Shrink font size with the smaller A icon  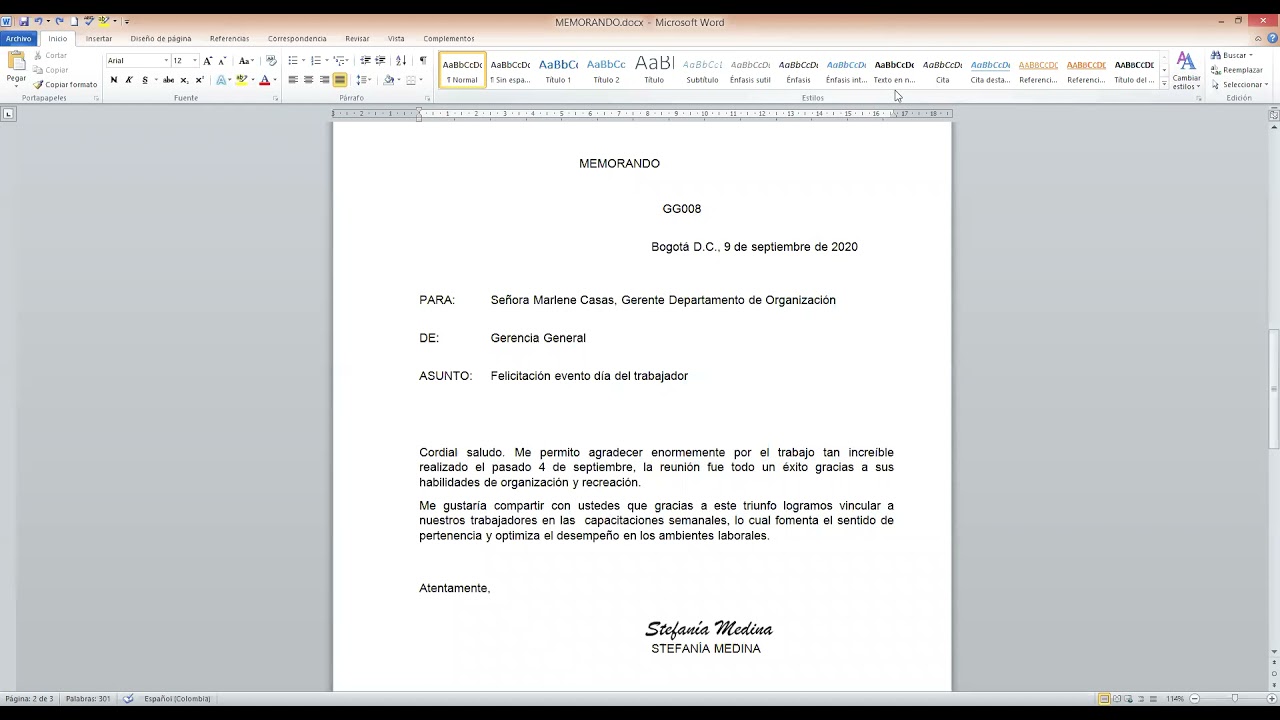(x=221, y=61)
